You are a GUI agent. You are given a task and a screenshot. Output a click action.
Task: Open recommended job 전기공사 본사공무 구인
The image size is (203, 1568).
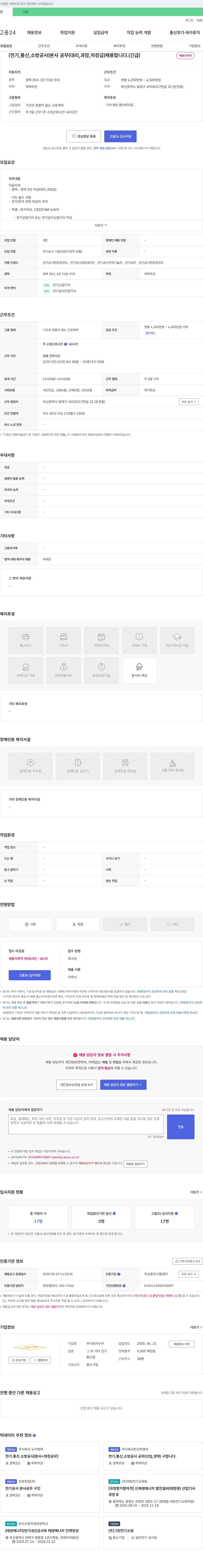click(x=23, y=1488)
